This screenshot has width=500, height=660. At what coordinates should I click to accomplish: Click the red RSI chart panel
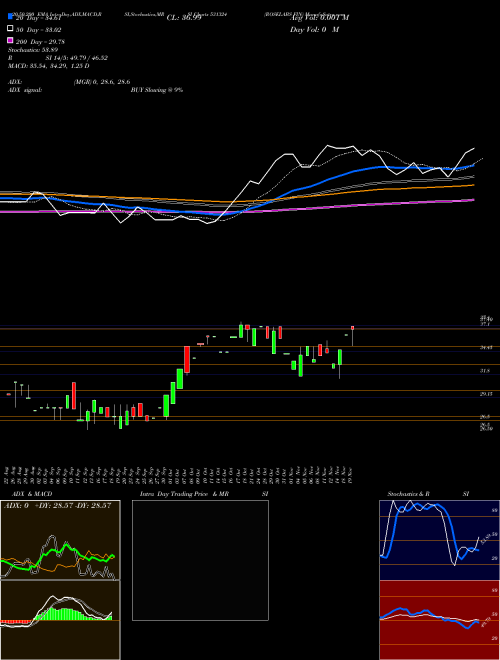point(439,620)
